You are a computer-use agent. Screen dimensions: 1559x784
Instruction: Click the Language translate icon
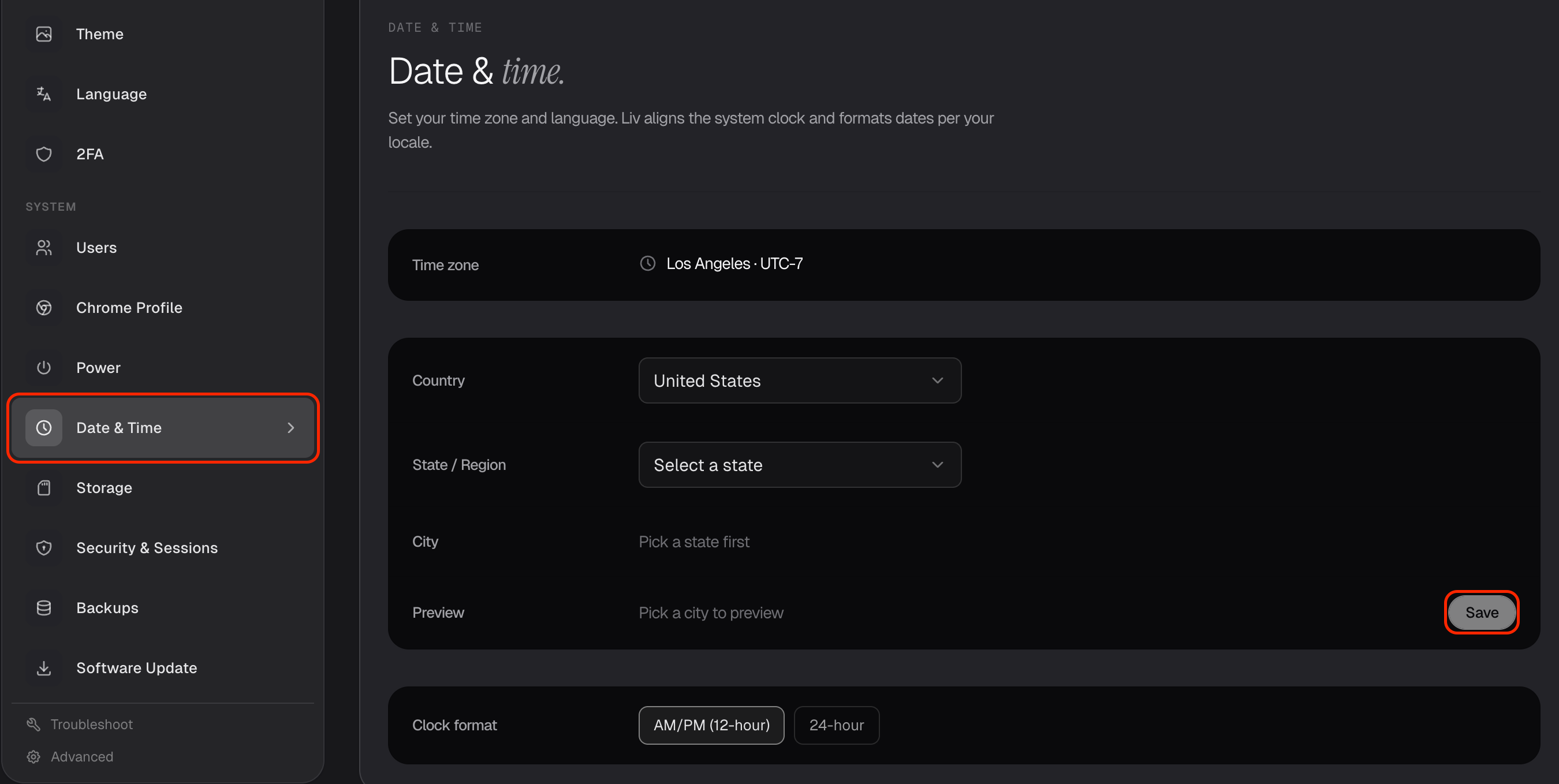point(43,94)
